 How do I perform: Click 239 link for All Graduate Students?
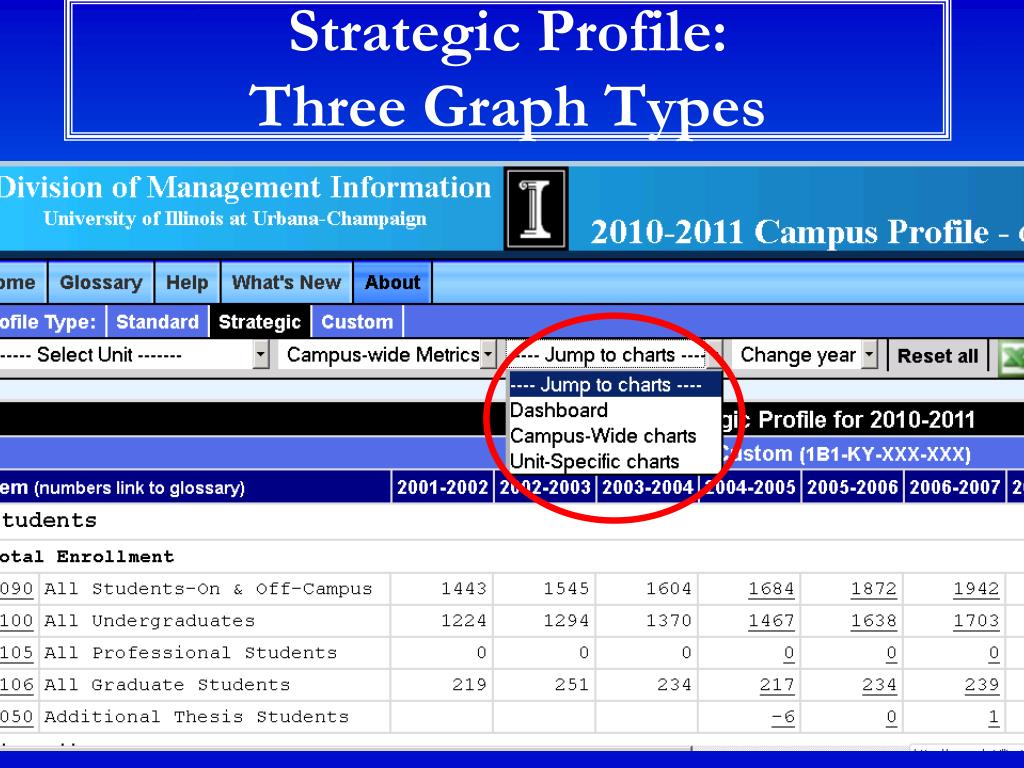click(x=982, y=685)
